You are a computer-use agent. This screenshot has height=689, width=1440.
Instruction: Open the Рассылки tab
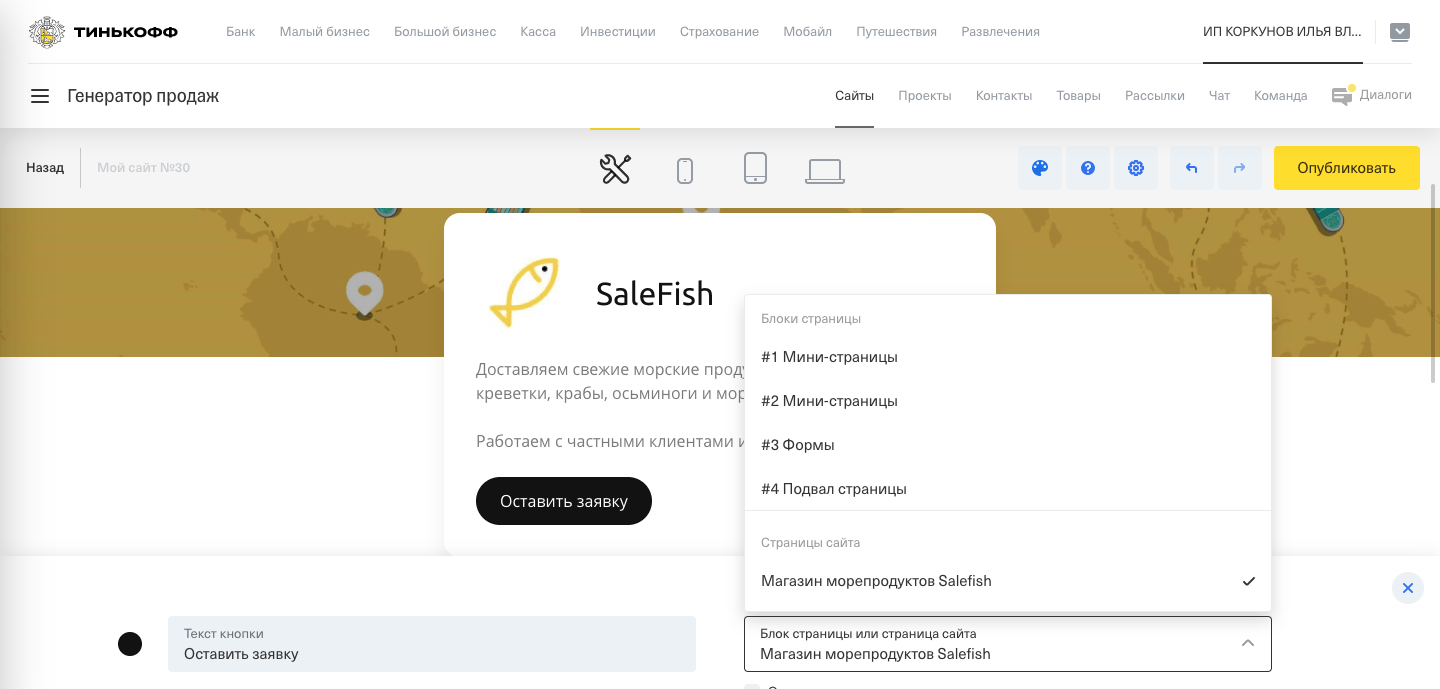1155,96
